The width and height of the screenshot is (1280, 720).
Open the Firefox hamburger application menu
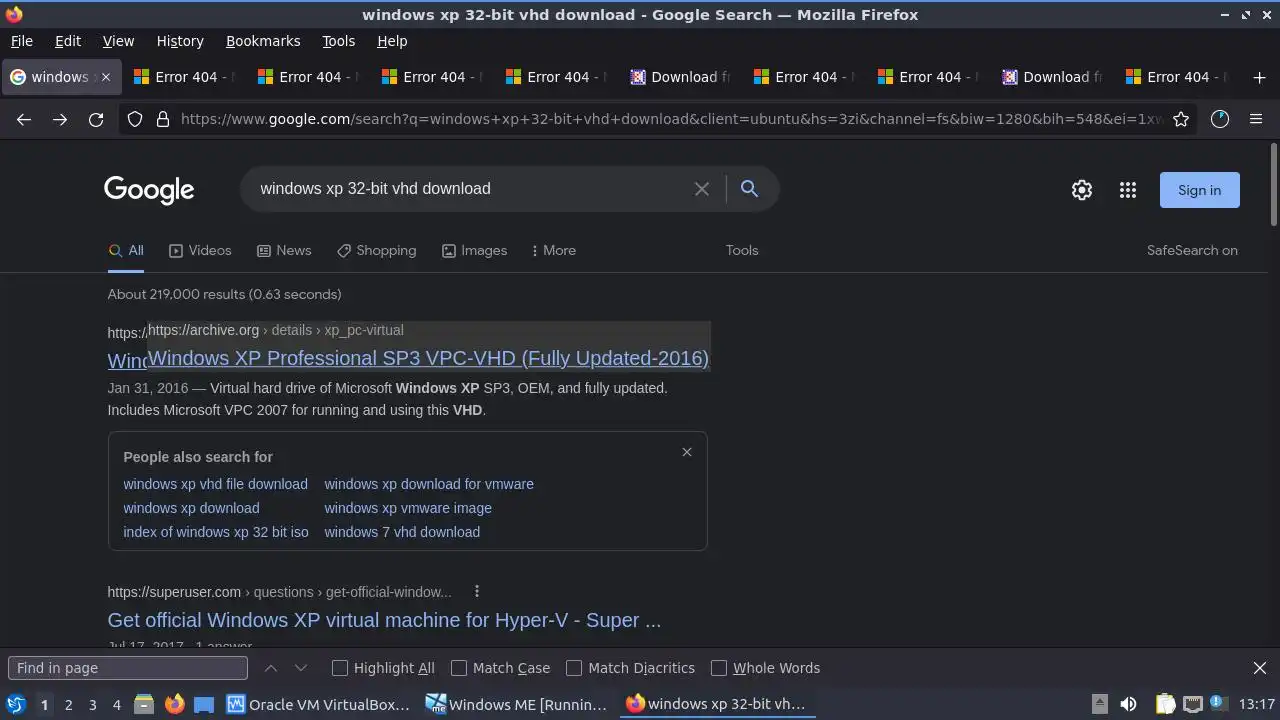[1256, 119]
